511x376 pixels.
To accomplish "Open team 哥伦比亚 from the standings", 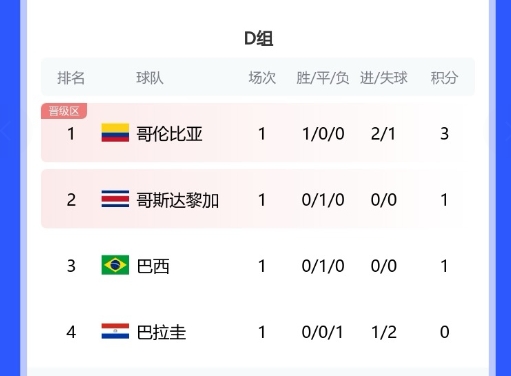I will point(169,134).
